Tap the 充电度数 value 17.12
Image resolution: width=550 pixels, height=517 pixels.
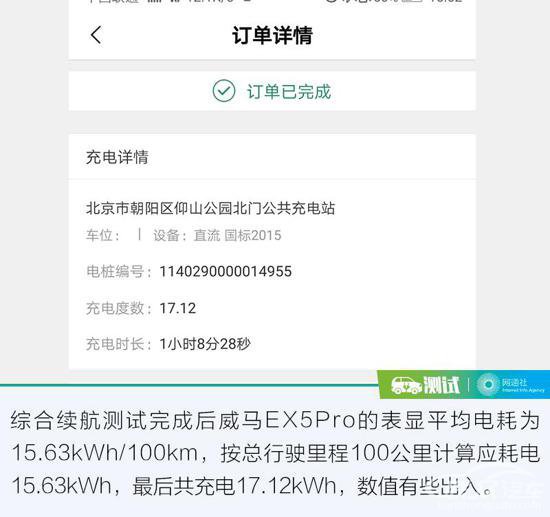177,308
